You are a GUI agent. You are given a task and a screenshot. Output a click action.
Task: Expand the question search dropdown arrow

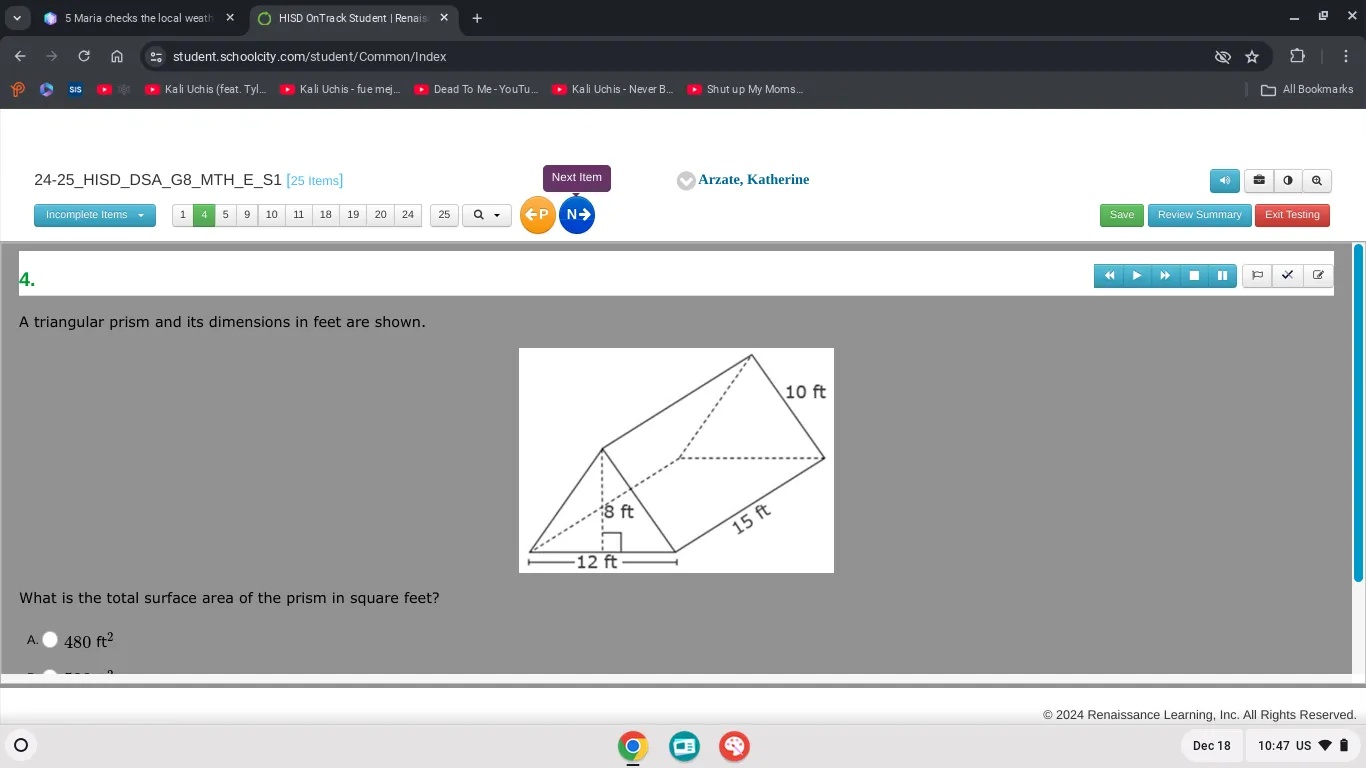[x=495, y=215]
